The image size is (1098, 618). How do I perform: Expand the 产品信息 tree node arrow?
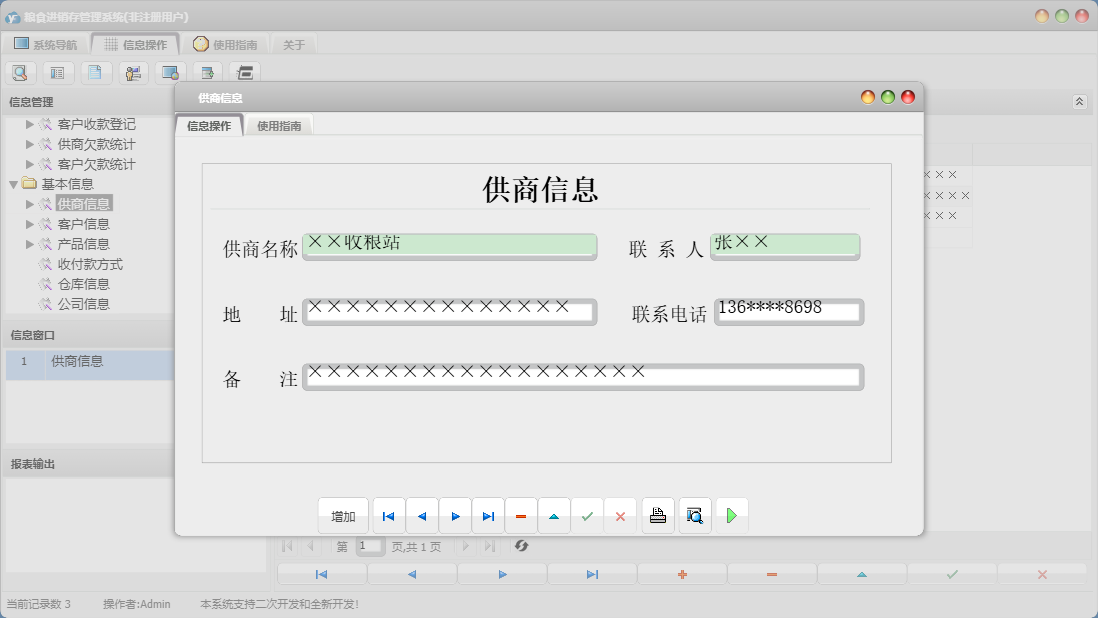coord(30,244)
